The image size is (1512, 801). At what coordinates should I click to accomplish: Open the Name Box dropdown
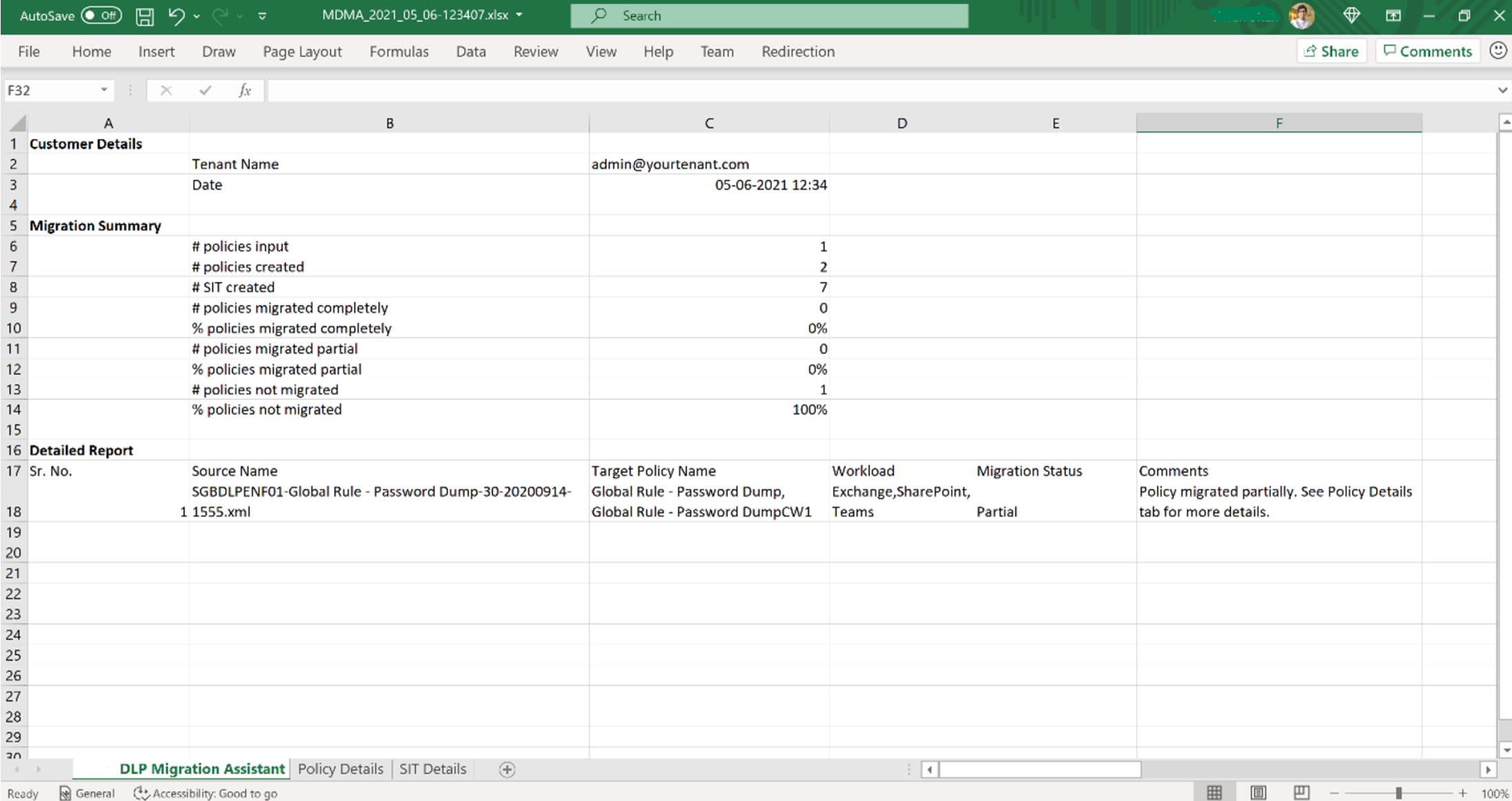pyautogui.click(x=103, y=90)
